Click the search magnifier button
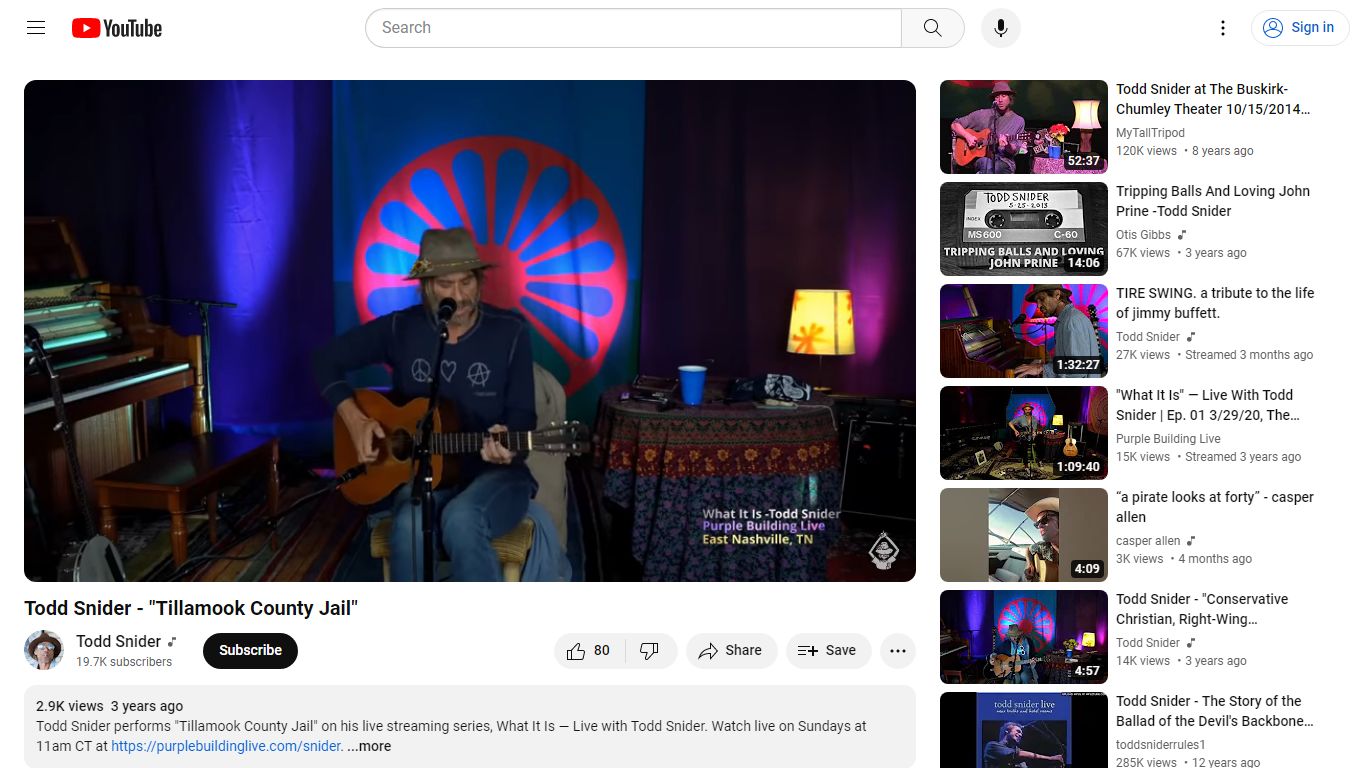 932,28
